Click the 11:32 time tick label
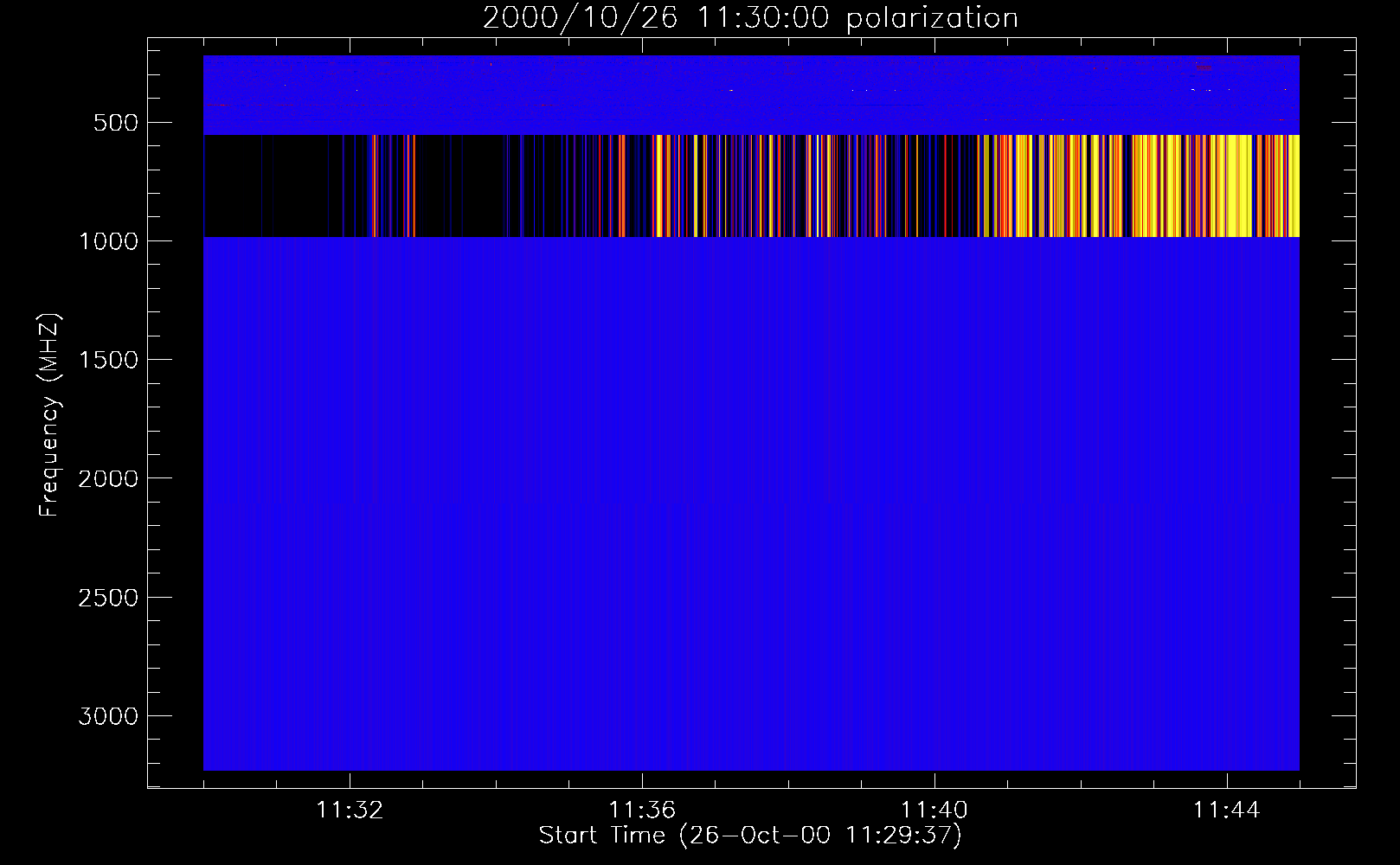The image size is (1400, 865). pyautogui.click(x=350, y=811)
